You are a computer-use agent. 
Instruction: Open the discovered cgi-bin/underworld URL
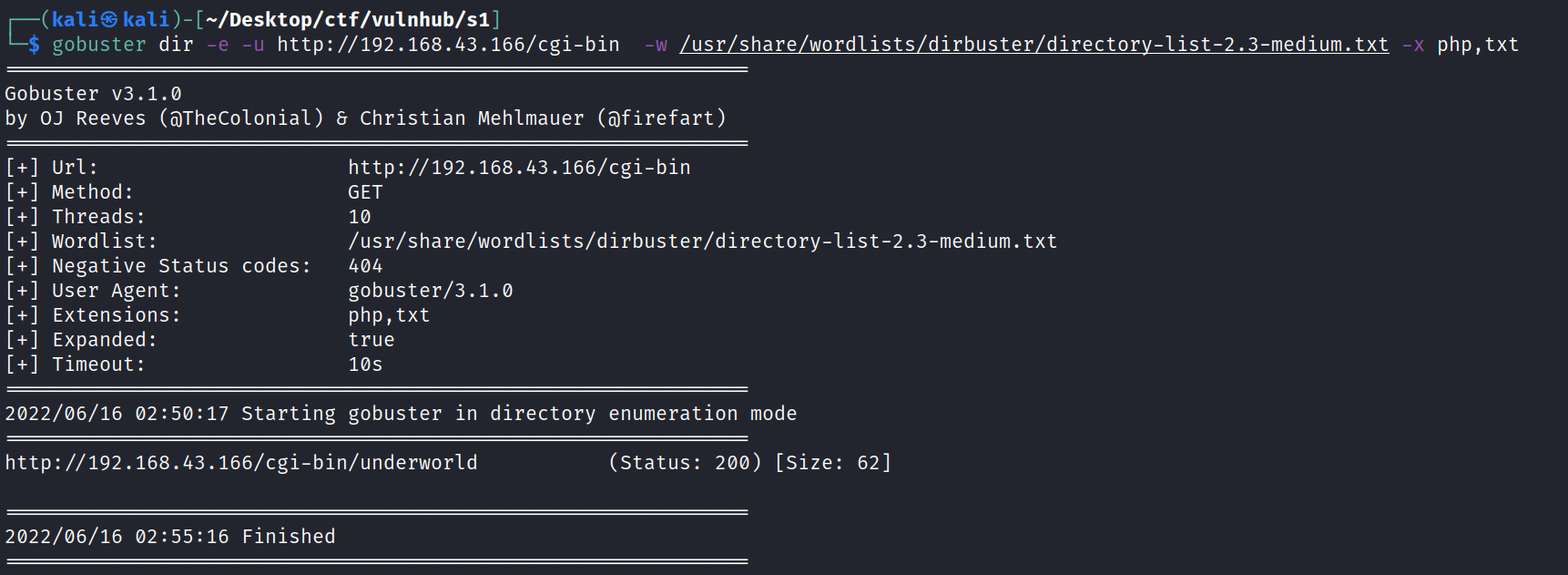pyautogui.click(x=241, y=463)
